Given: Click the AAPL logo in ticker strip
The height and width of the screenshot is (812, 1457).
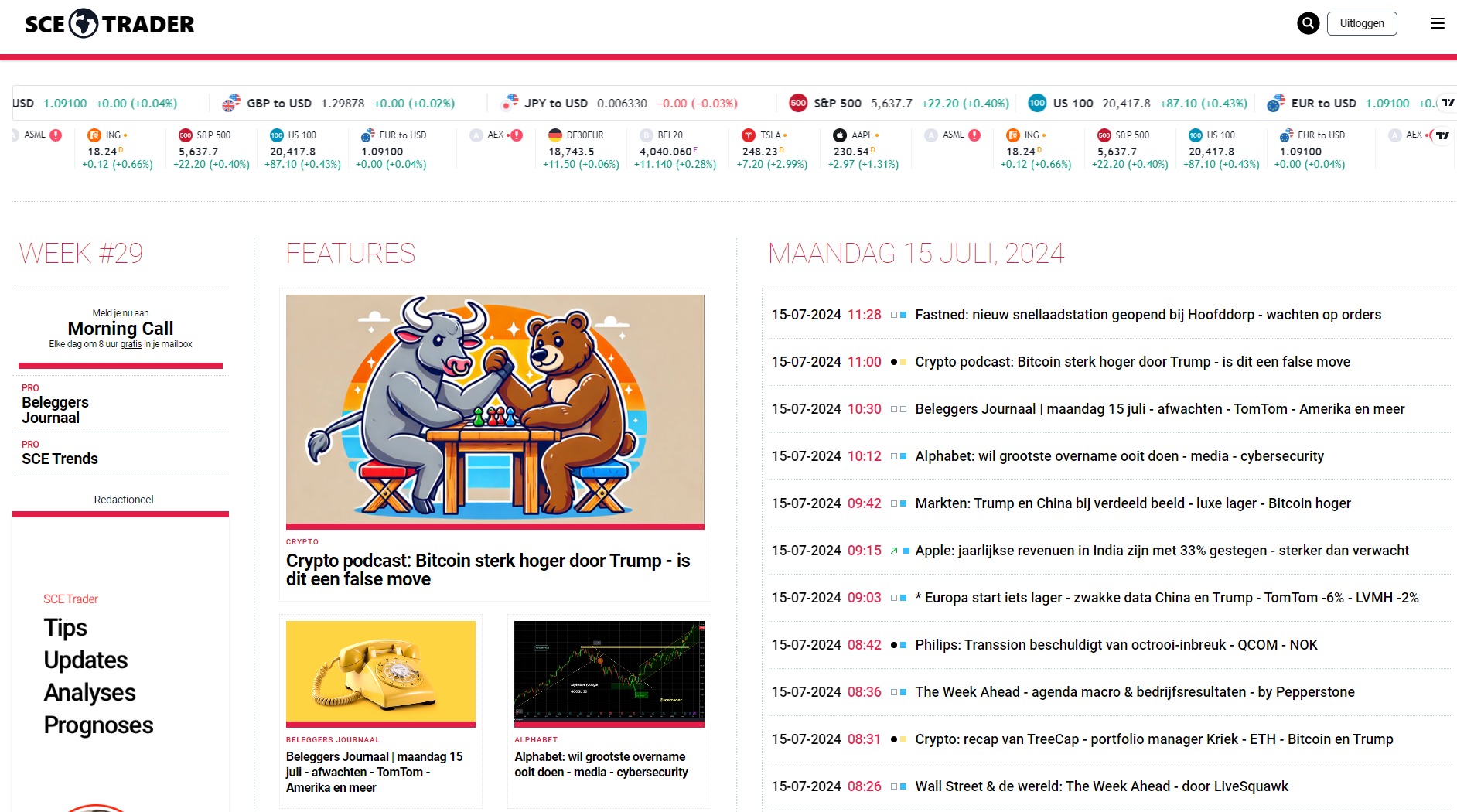Looking at the screenshot, I should click(x=840, y=135).
